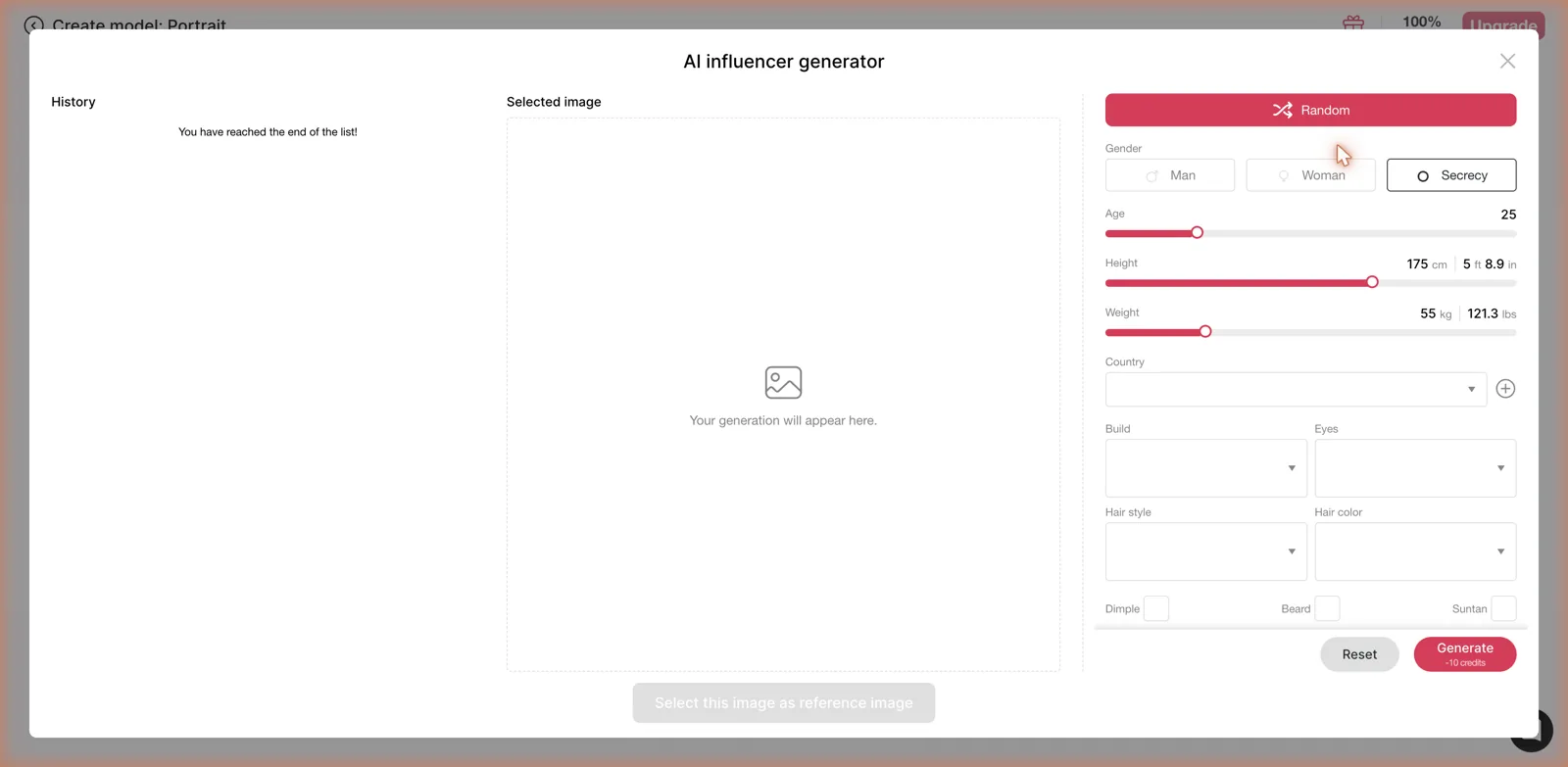Click the add country plus icon
1568x767 pixels.
(x=1505, y=389)
